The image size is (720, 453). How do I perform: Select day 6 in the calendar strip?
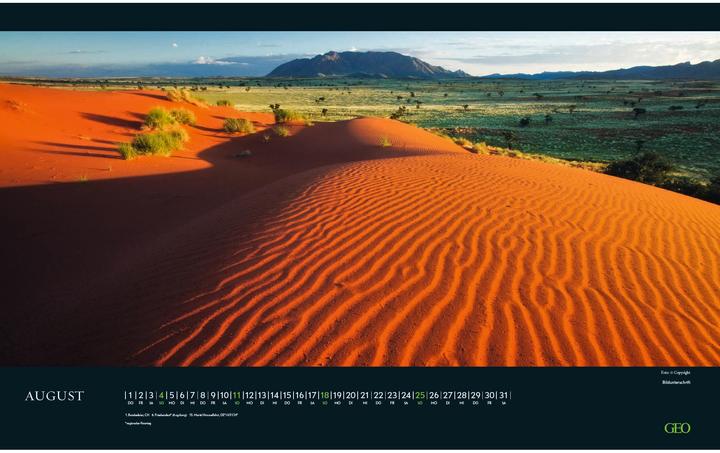(182, 395)
